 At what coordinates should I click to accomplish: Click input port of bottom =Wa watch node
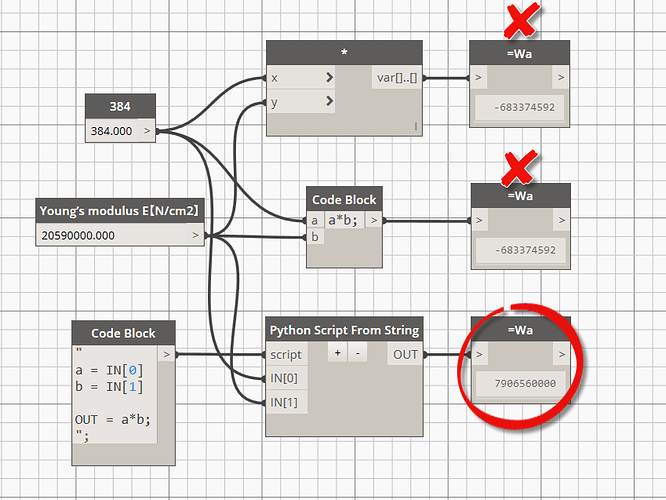480,354
